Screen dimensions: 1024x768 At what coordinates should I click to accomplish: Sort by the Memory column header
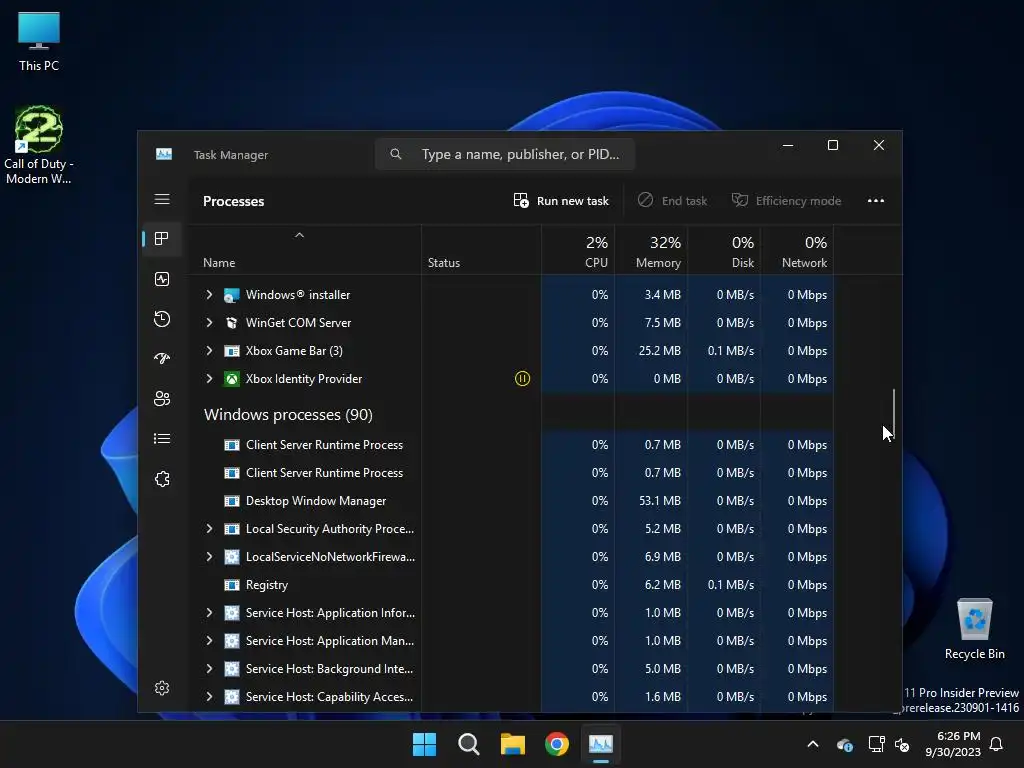click(x=651, y=250)
